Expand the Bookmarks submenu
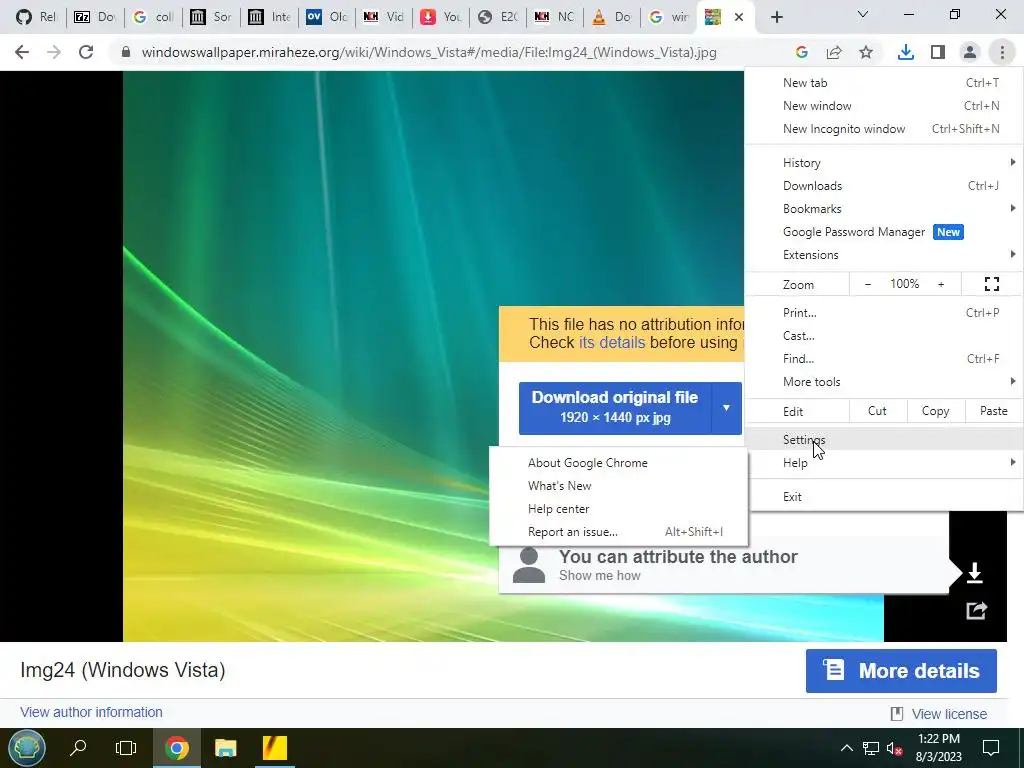The width and height of the screenshot is (1024, 768). 884,208
